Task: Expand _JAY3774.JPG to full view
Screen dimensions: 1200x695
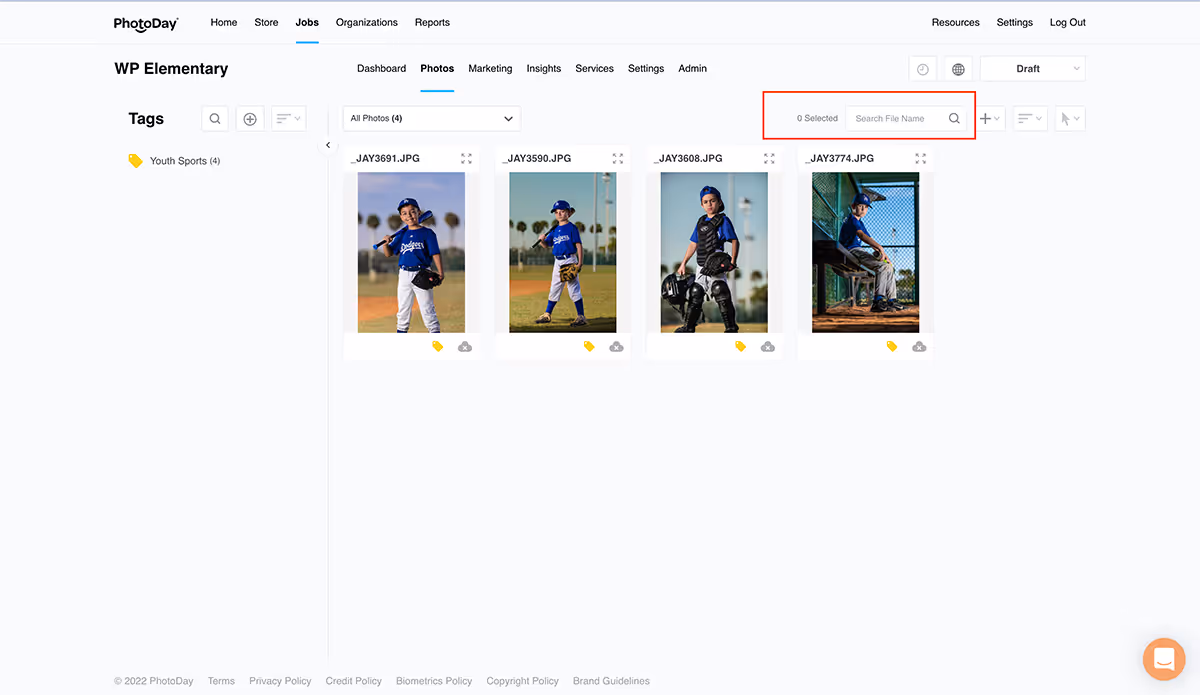Action: pyautogui.click(x=920, y=158)
